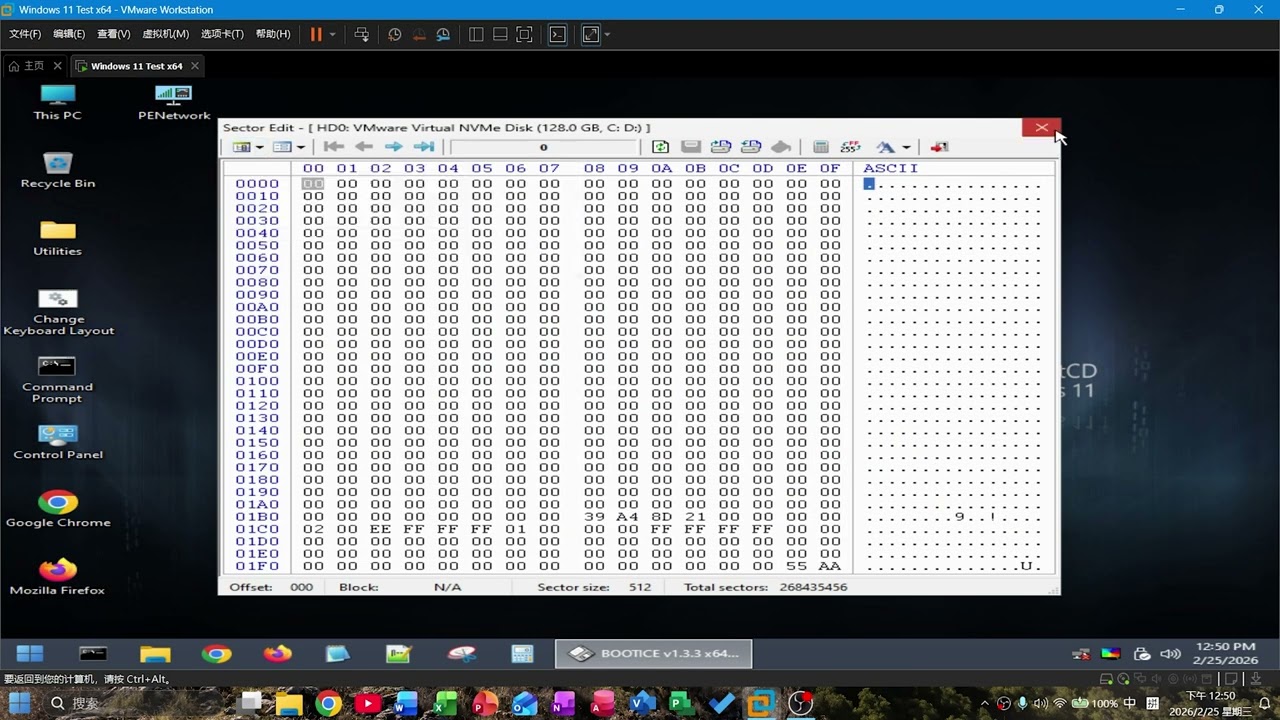Click VMware pause VM button
The width and height of the screenshot is (1280, 720).
pos(316,34)
